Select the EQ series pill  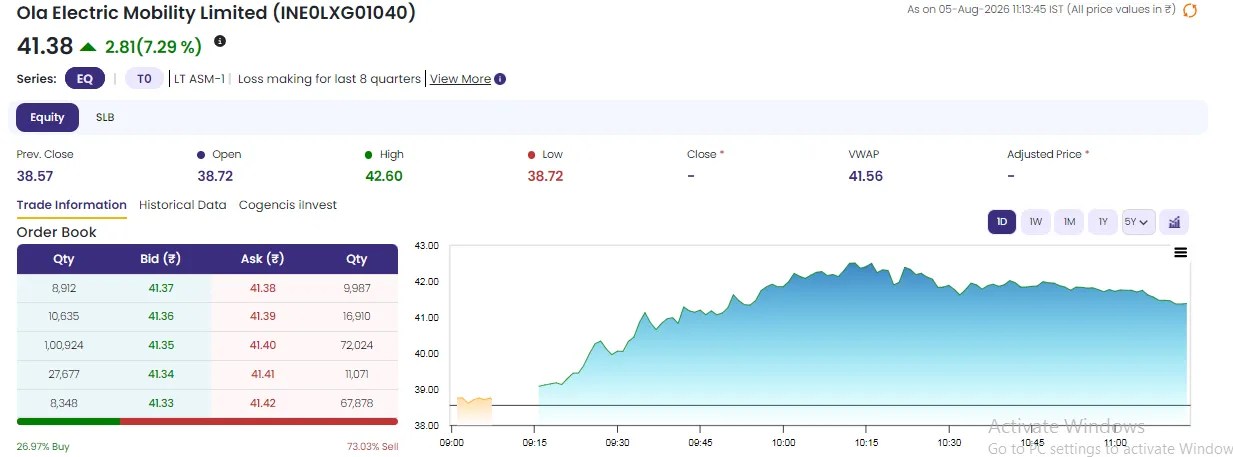click(x=85, y=79)
